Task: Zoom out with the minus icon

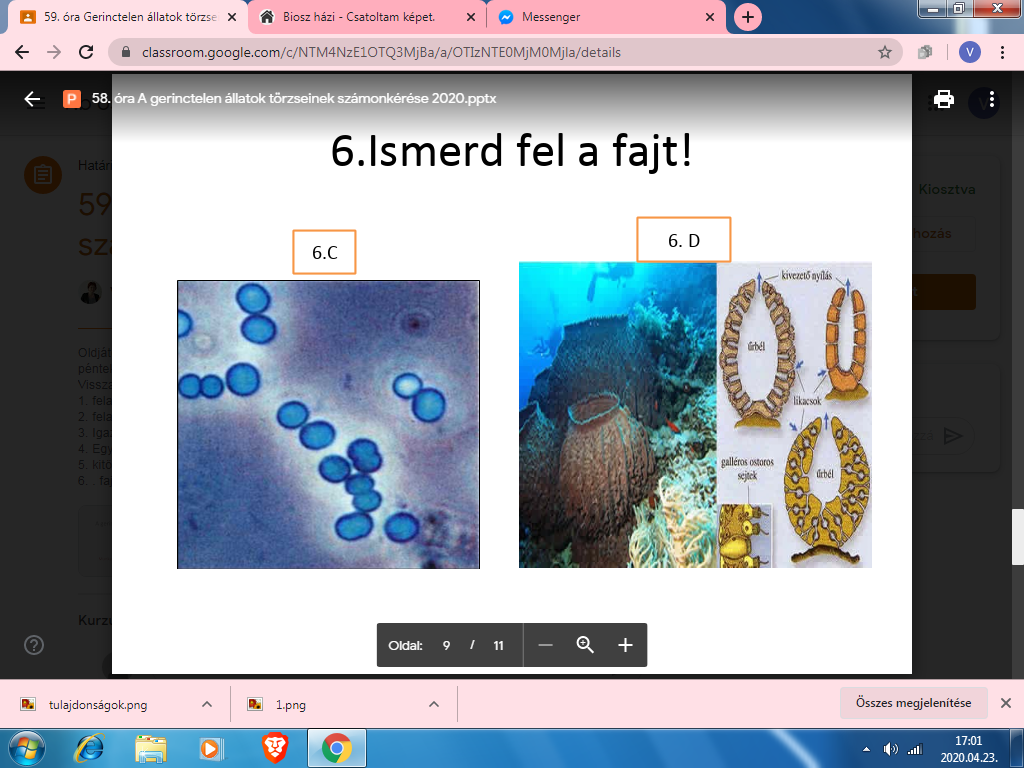Action: (x=545, y=645)
